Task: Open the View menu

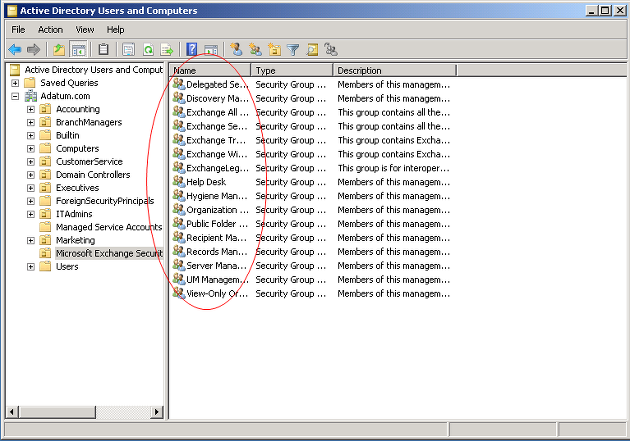Action: (x=85, y=30)
